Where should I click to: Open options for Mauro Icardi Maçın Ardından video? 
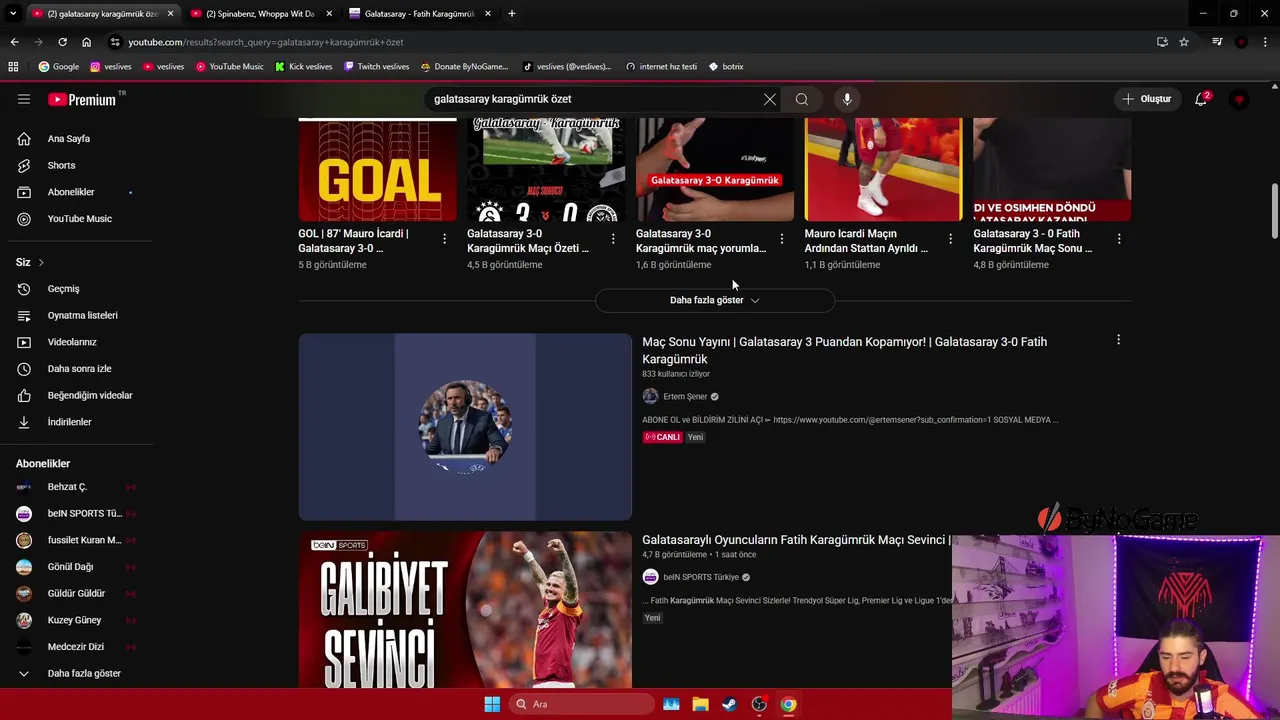pyautogui.click(x=950, y=239)
